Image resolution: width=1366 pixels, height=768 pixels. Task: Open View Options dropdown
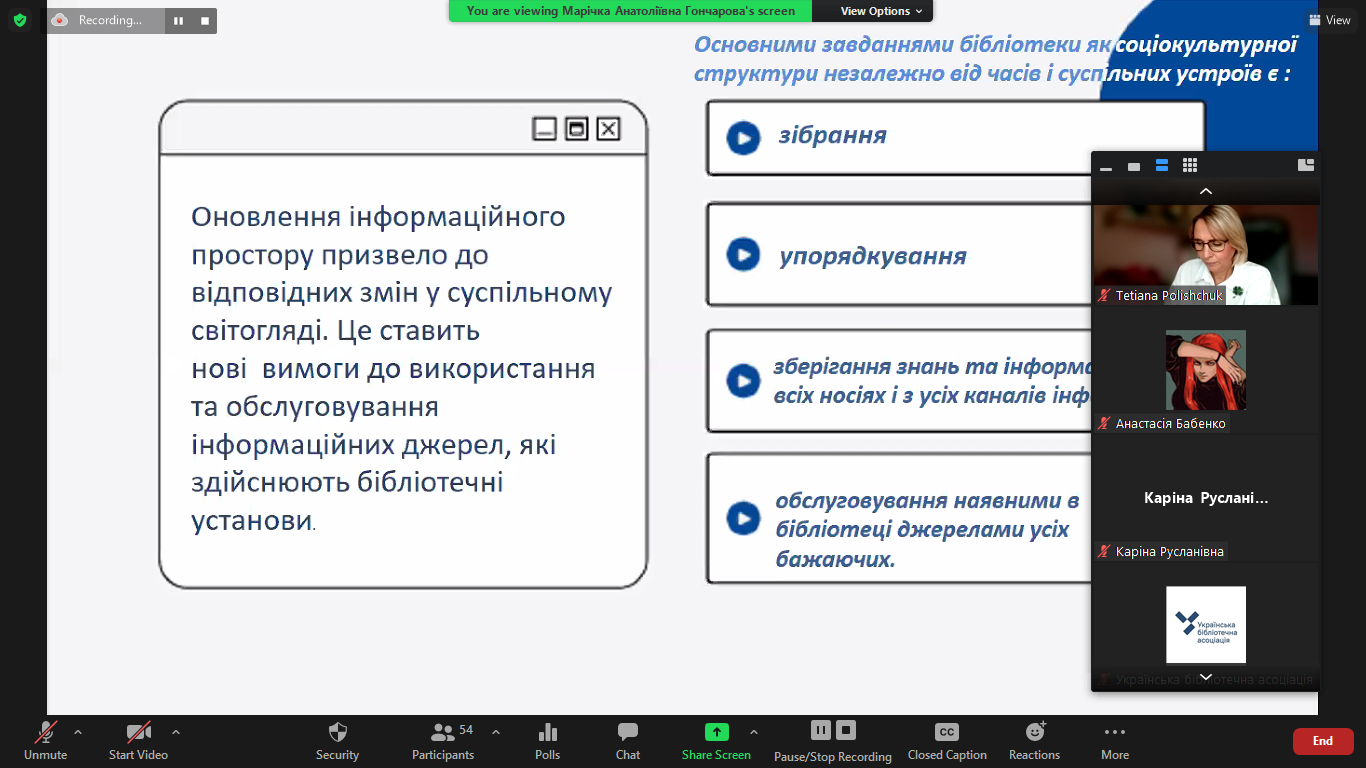click(x=874, y=11)
